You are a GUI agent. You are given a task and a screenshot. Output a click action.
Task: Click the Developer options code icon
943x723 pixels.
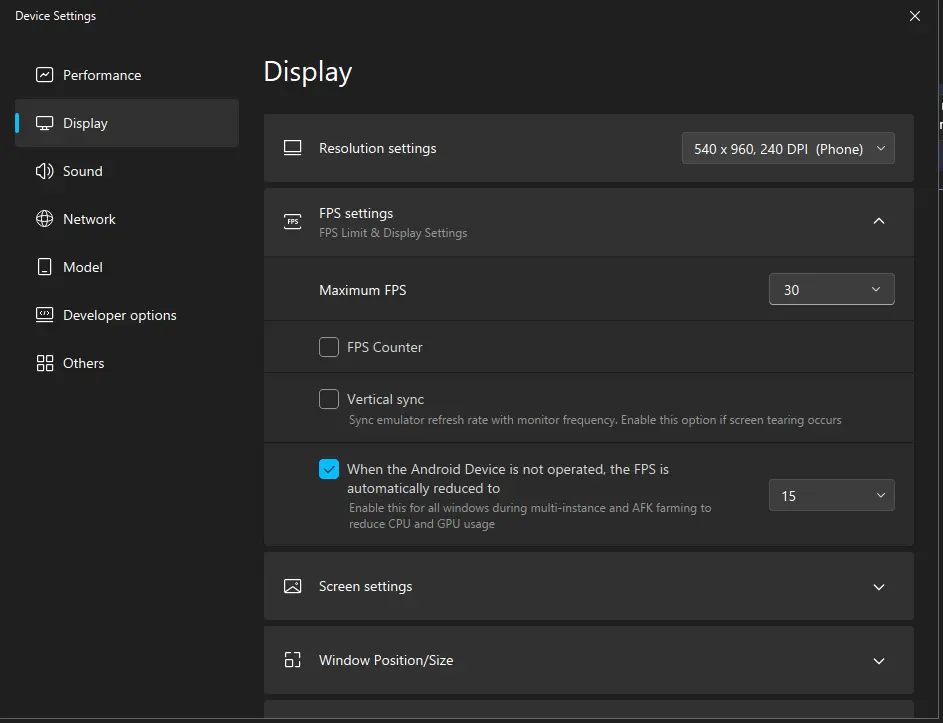click(45, 315)
